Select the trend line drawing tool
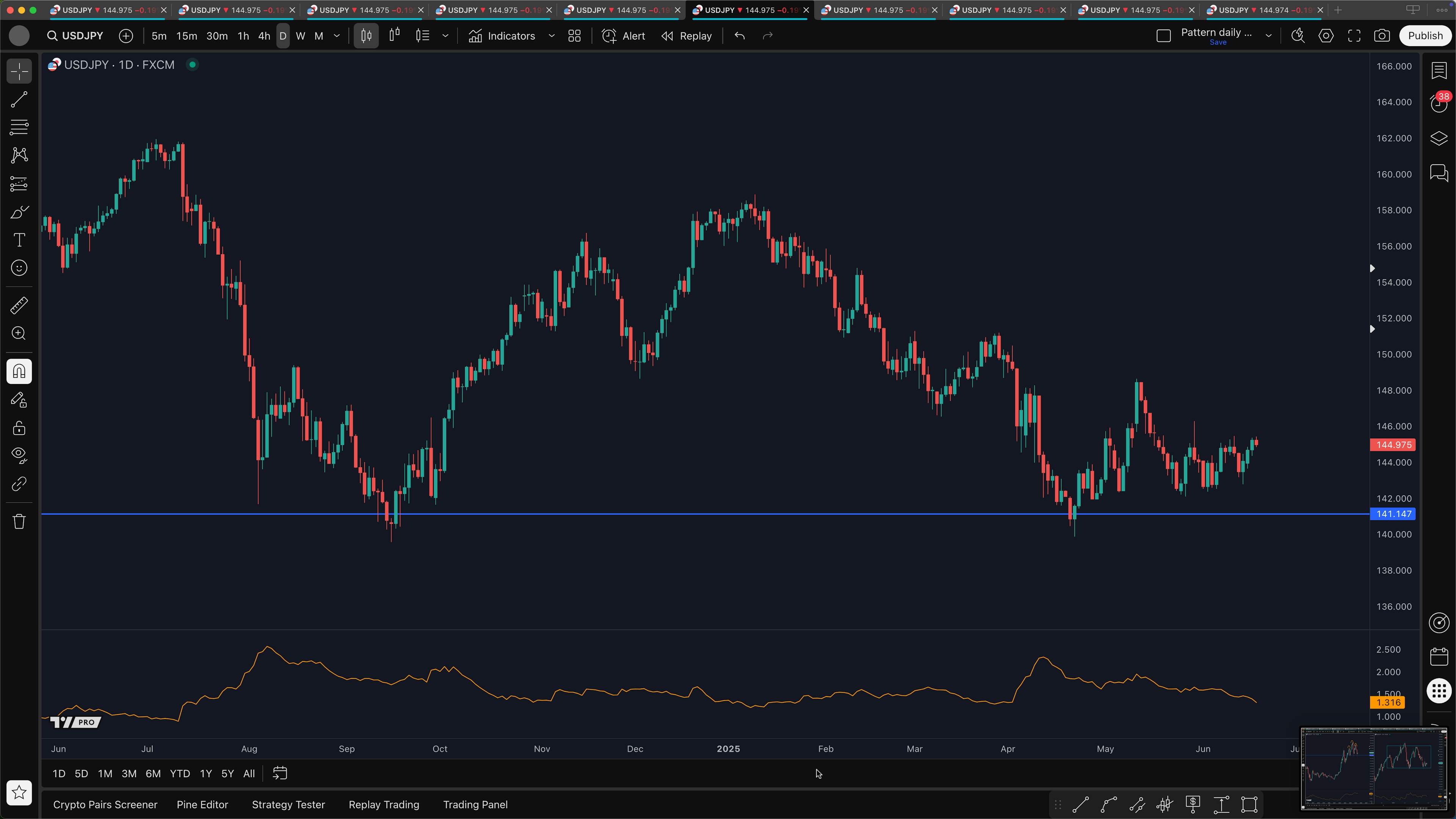This screenshot has height=819, width=1456. coord(19,100)
